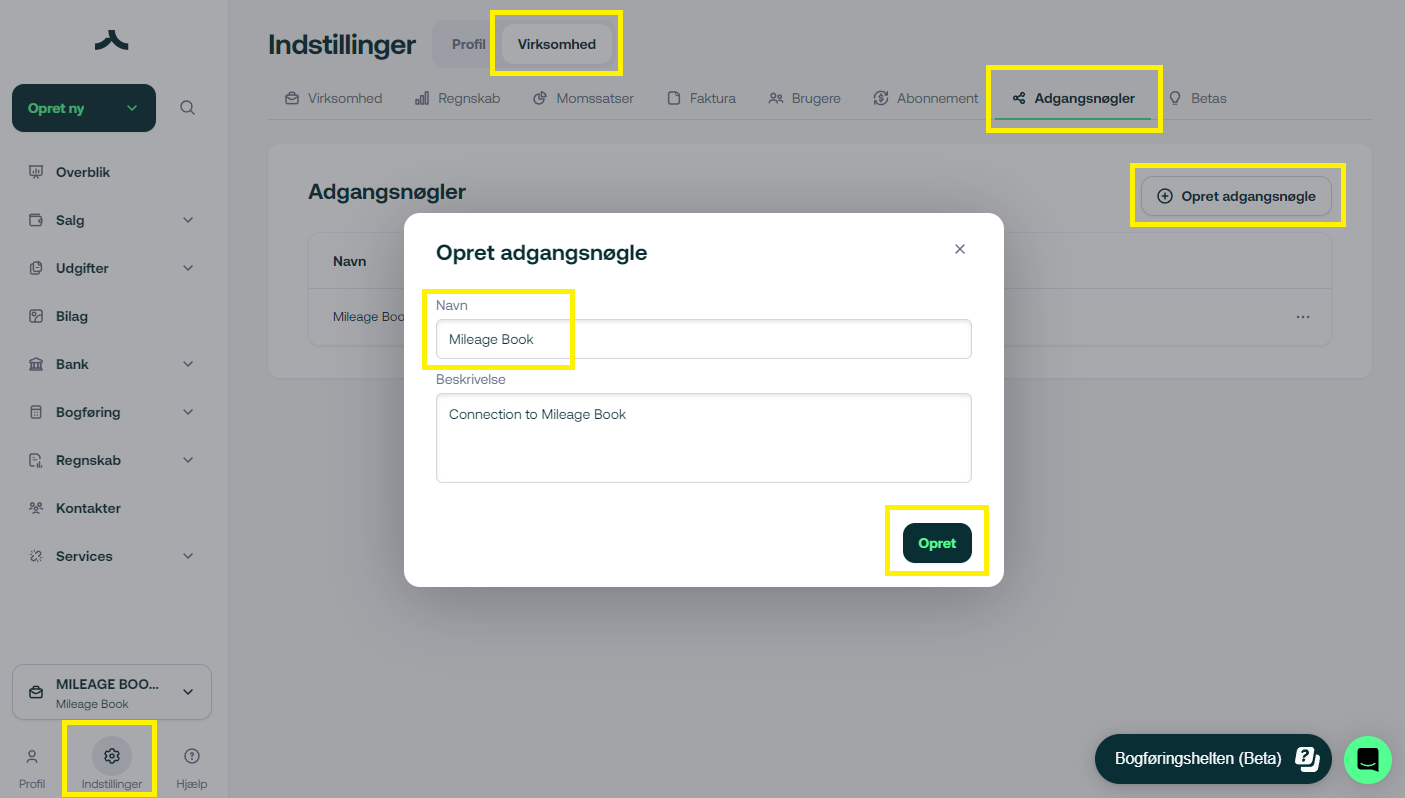Expand the Udgifter menu chevron
Viewport: 1405px width, 798px height.
tap(188, 268)
